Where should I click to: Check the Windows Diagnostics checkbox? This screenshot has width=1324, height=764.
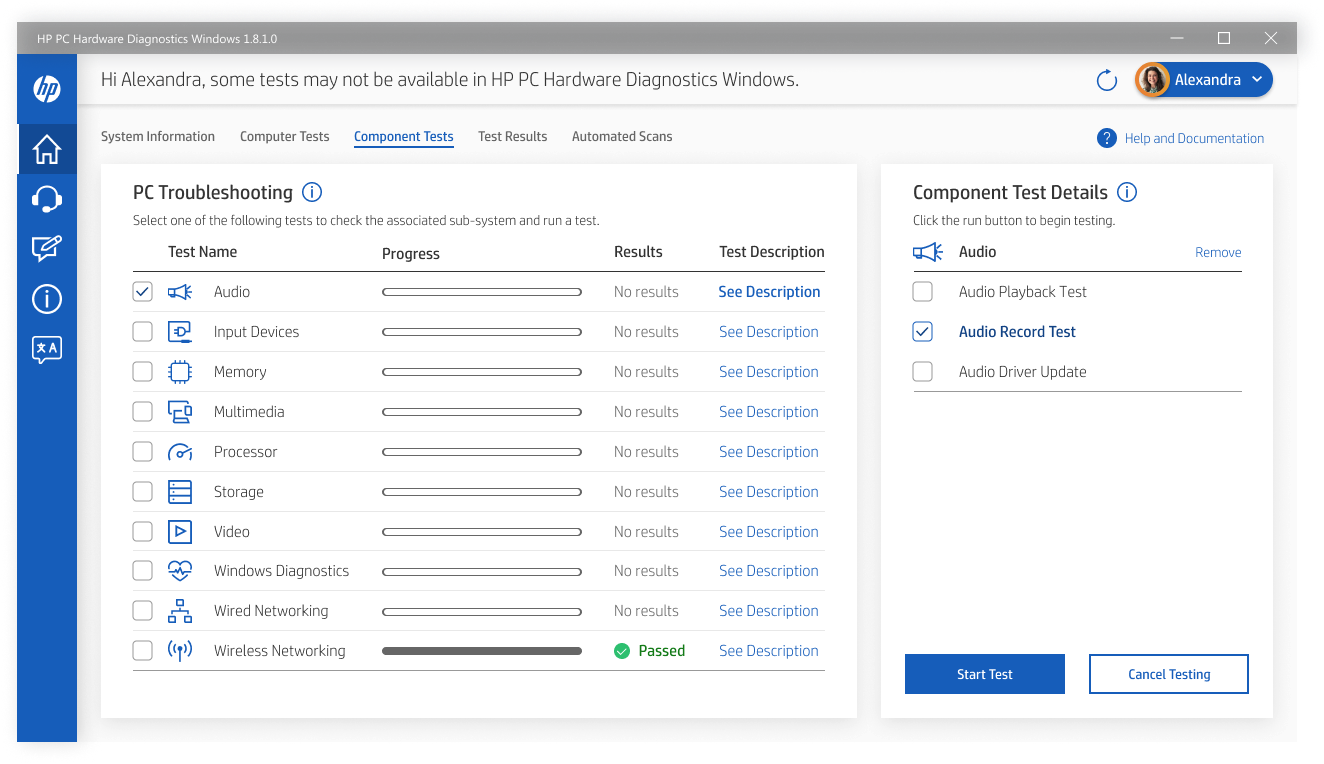[x=143, y=571]
